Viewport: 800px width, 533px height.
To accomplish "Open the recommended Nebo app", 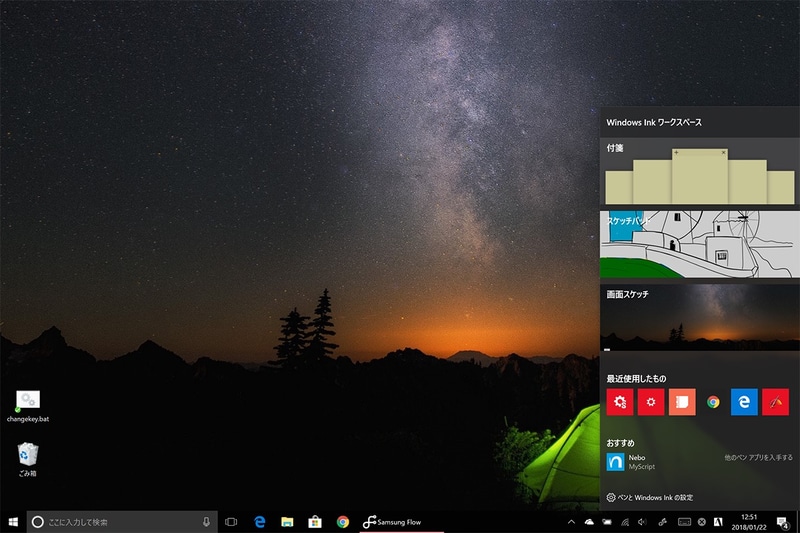I will tap(631, 462).
